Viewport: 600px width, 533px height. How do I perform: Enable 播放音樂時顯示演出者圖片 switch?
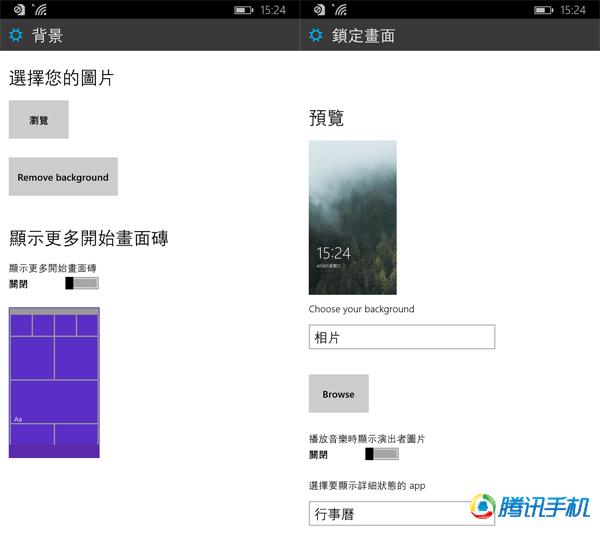(382, 454)
